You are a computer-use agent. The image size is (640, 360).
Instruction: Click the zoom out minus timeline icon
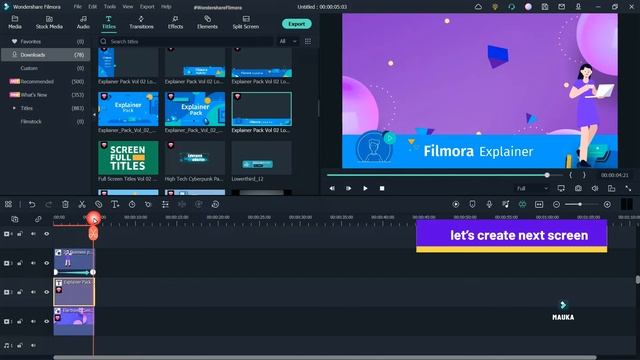[x=556, y=204]
